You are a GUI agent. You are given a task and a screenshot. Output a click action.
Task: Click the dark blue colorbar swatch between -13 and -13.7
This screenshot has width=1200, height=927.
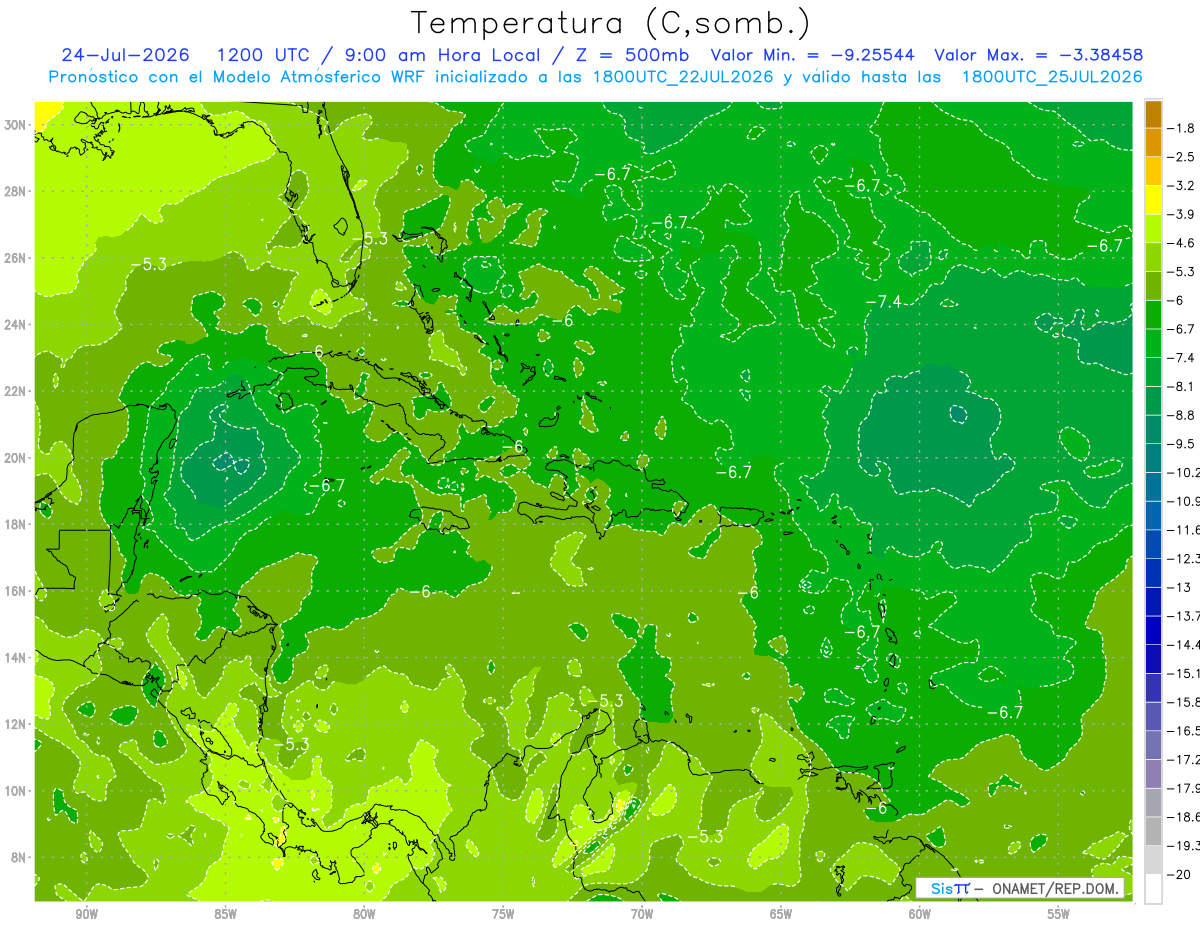click(1153, 601)
